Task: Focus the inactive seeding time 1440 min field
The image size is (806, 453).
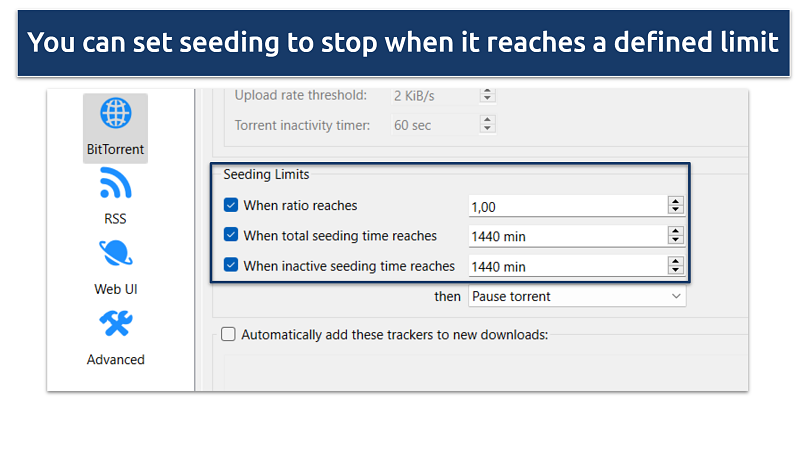Action: point(566,266)
